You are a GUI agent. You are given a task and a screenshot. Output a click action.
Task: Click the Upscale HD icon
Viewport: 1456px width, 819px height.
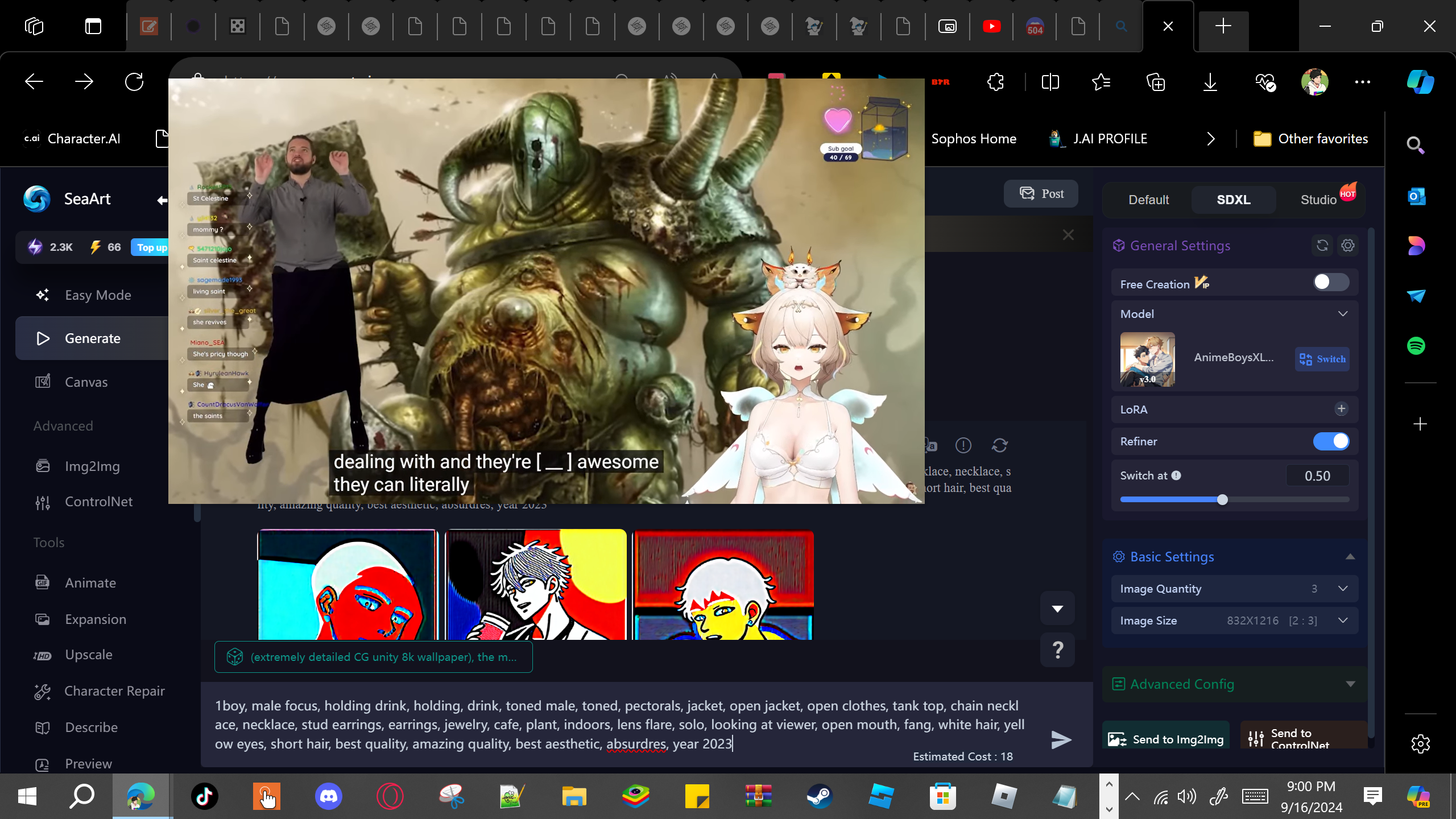pos(43,655)
